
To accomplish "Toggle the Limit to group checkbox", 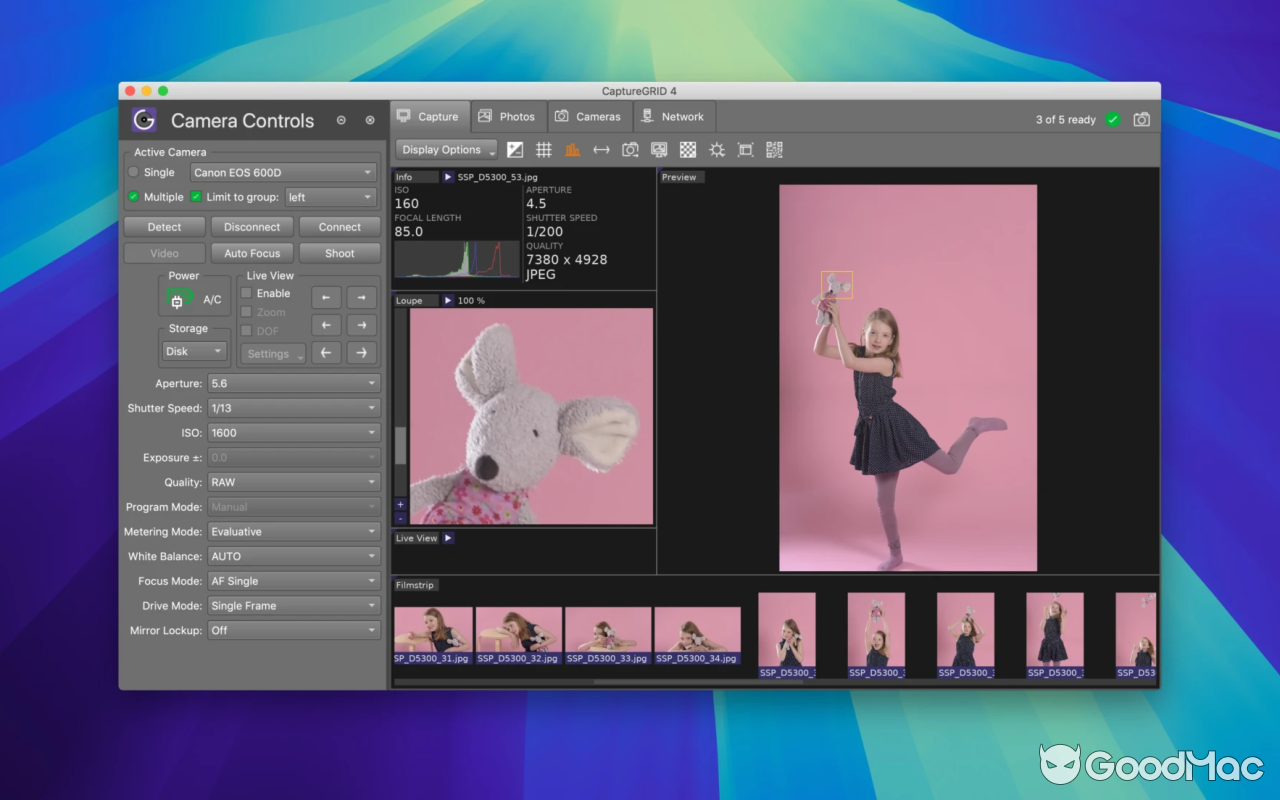I will 196,196.
